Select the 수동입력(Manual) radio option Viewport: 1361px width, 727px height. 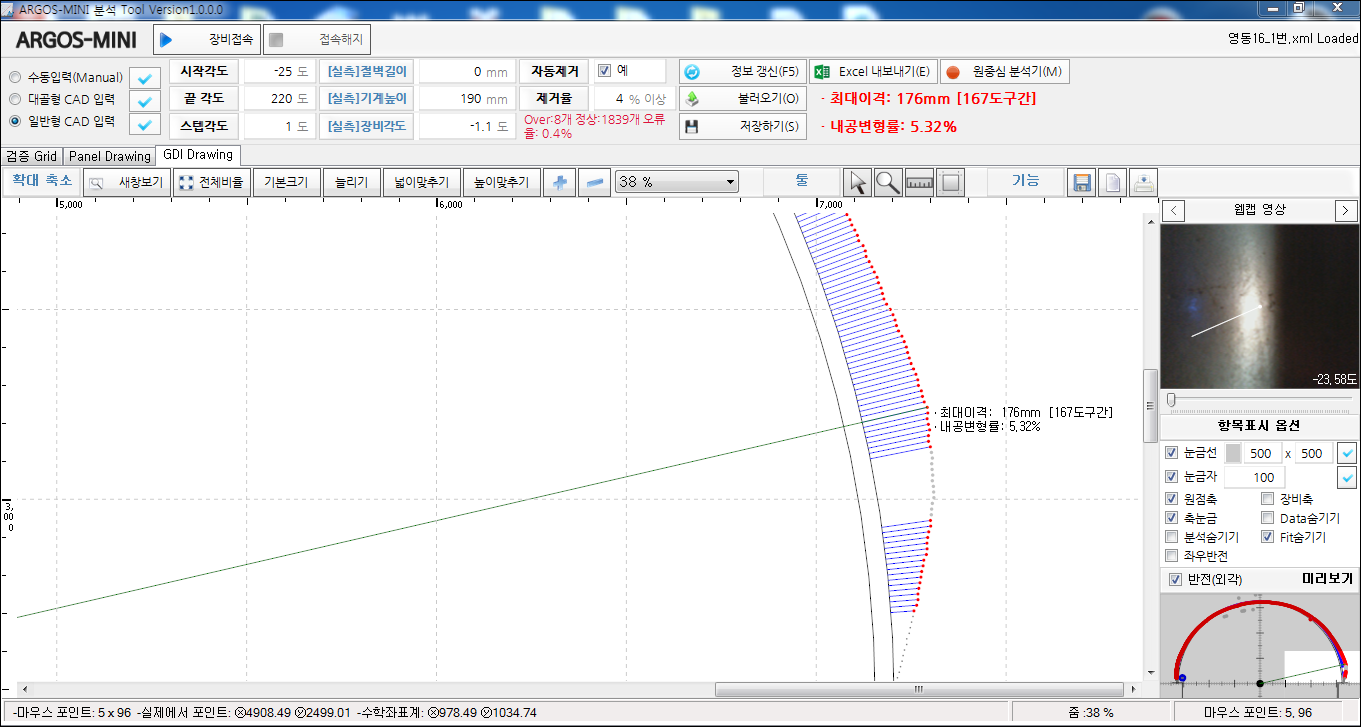(15, 78)
